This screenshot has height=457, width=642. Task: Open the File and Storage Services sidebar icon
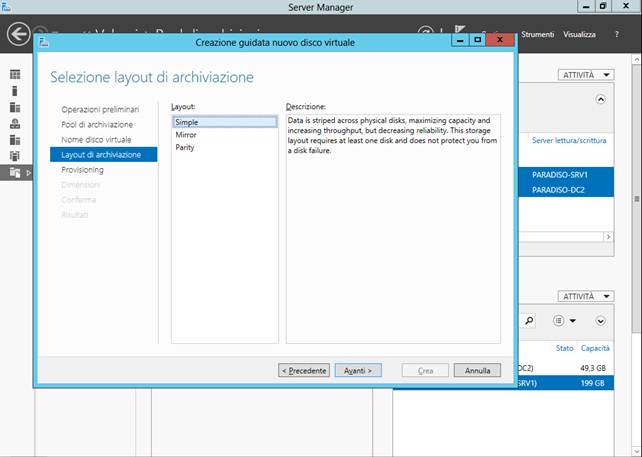coord(15,172)
